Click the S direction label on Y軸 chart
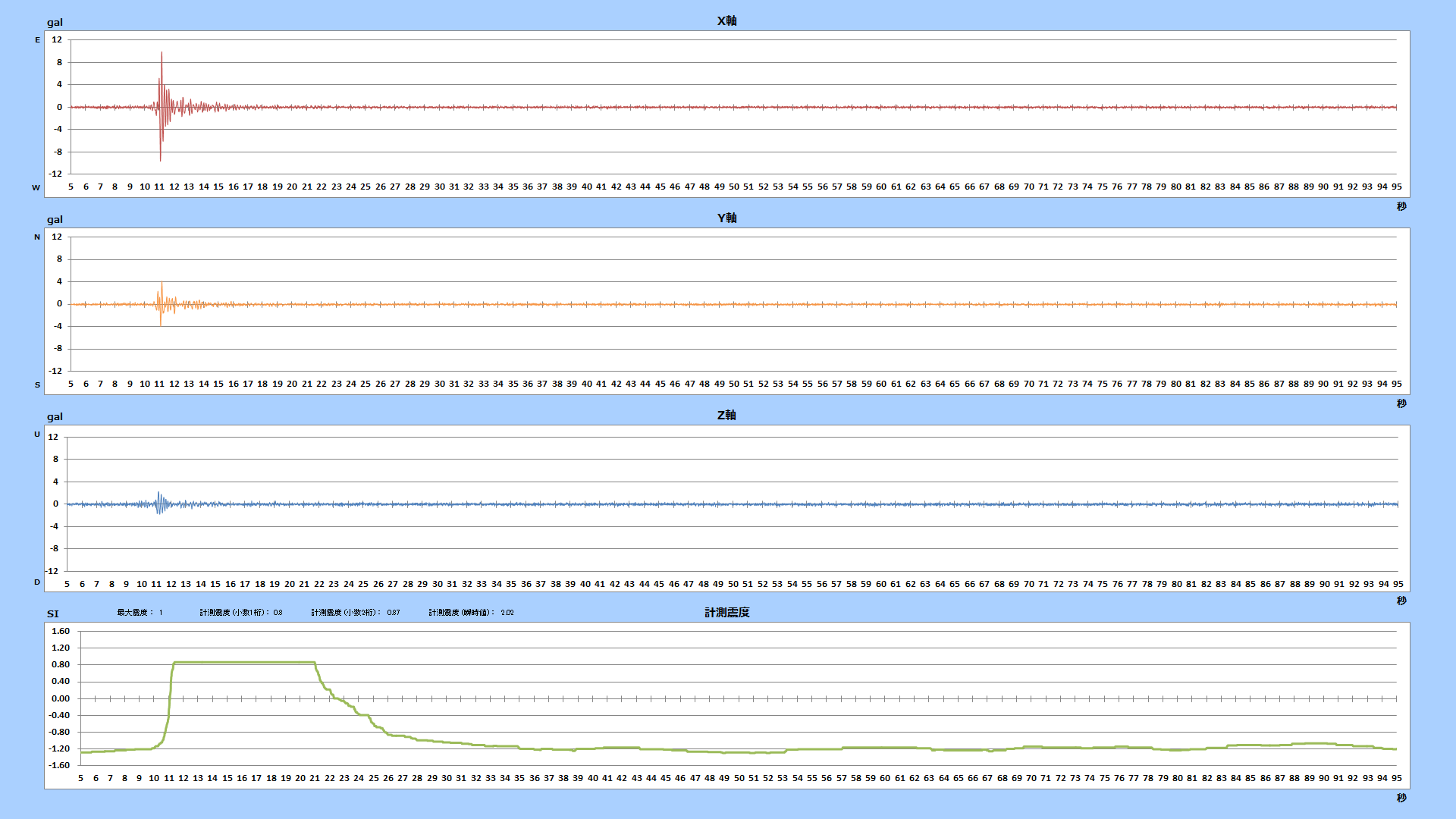1456x819 pixels. pos(37,384)
